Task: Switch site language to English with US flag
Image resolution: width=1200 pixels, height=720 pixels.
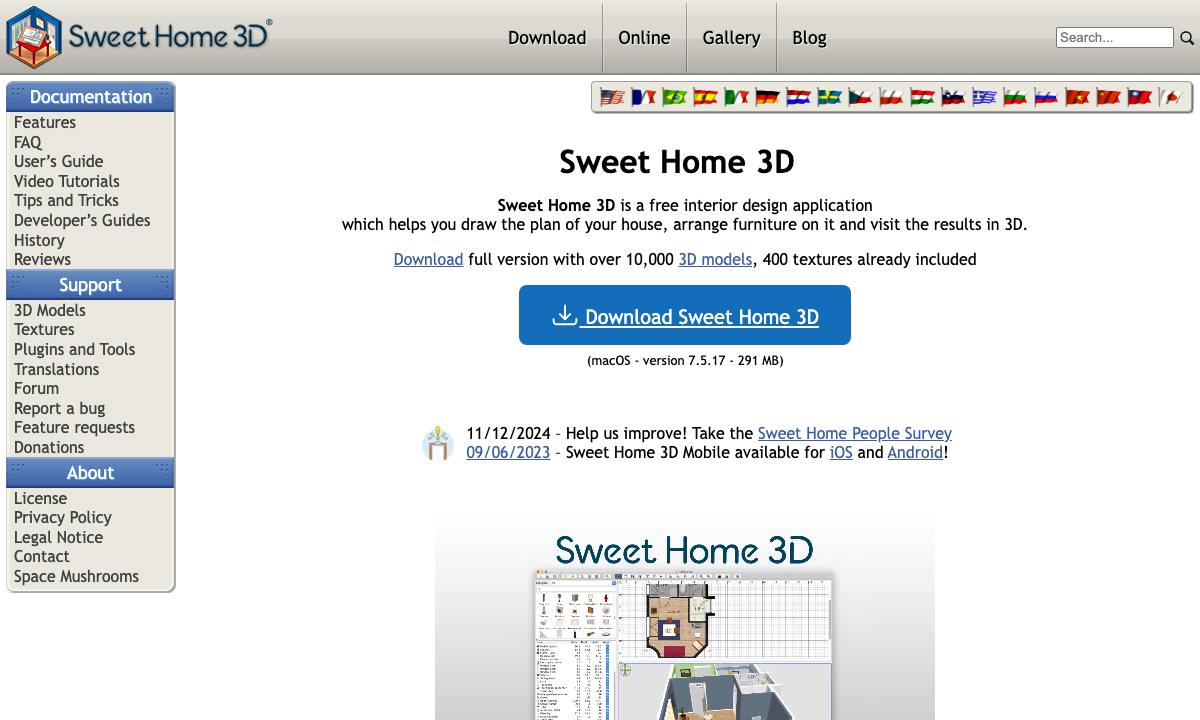Action: tap(612, 96)
